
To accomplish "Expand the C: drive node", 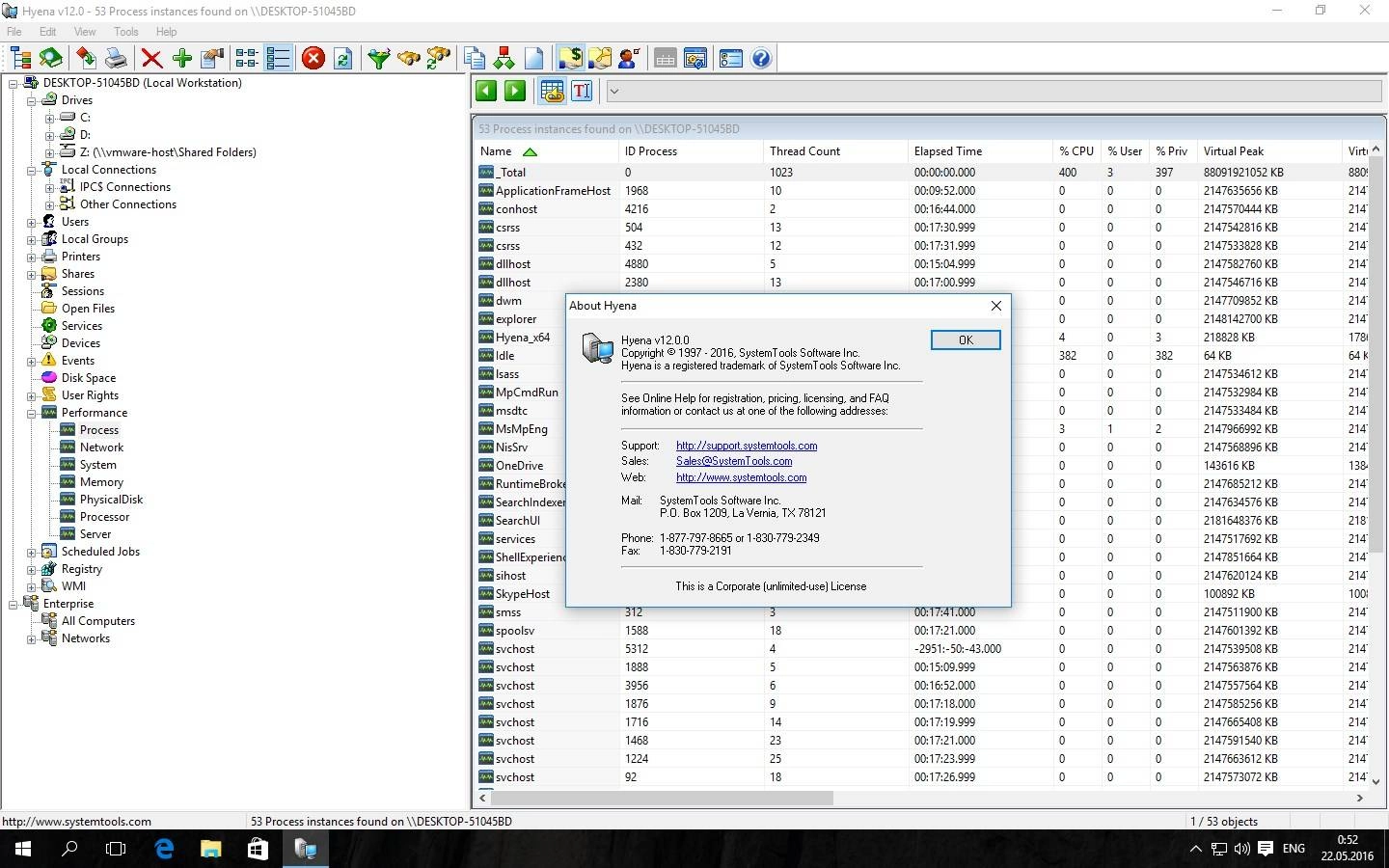I will pos(49,118).
